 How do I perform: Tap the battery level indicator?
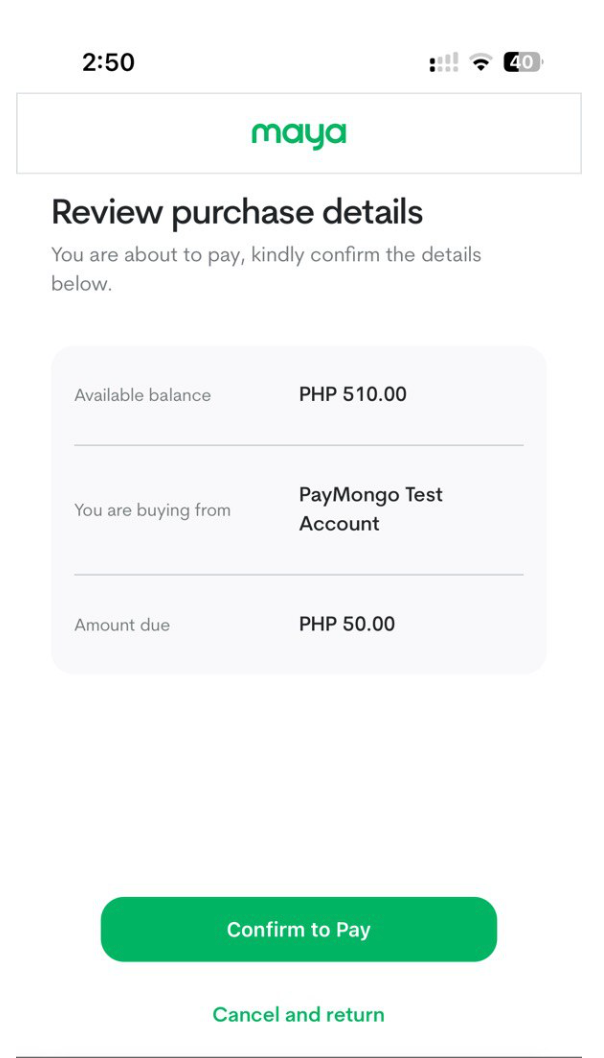523,63
